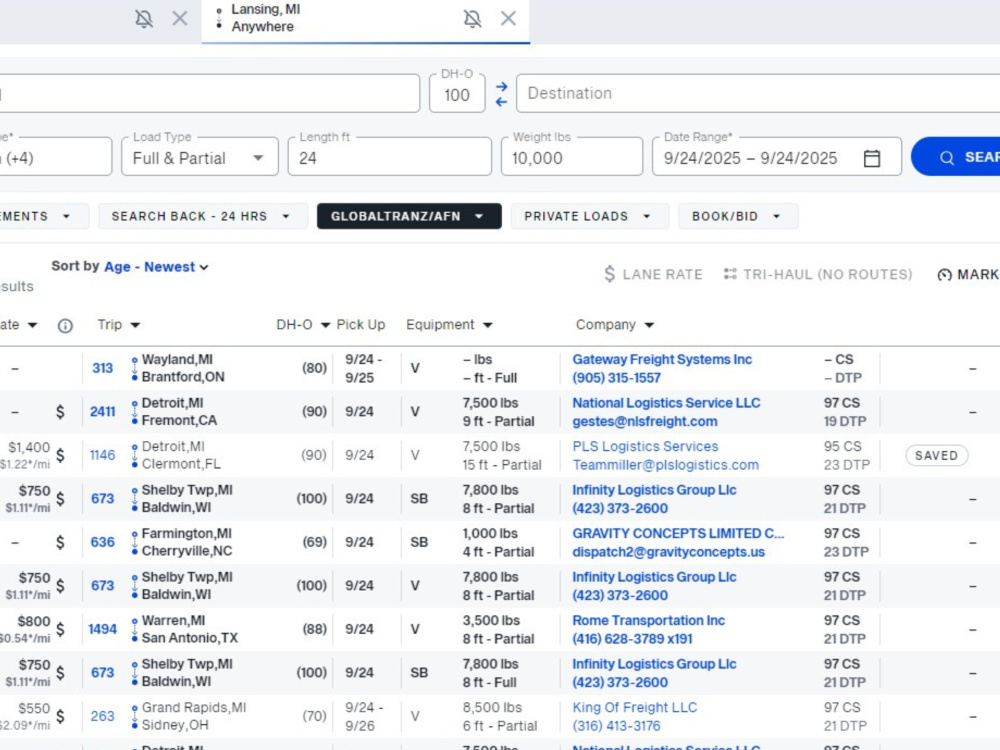Click dollar icon in Farmington-Cherryville row
The width and height of the screenshot is (1000, 750).
pyautogui.click(x=60, y=542)
